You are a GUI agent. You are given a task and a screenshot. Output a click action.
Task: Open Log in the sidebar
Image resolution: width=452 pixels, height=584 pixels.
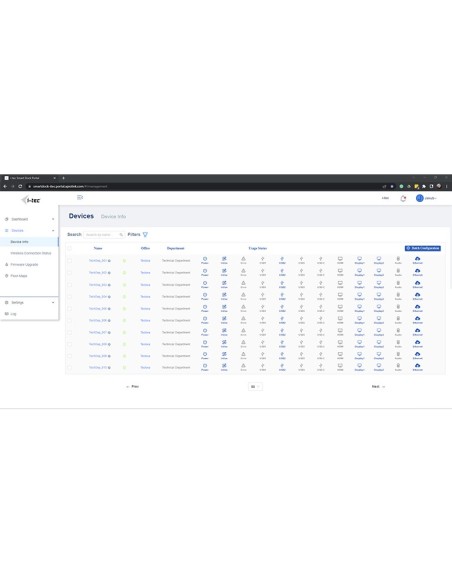coord(13,314)
